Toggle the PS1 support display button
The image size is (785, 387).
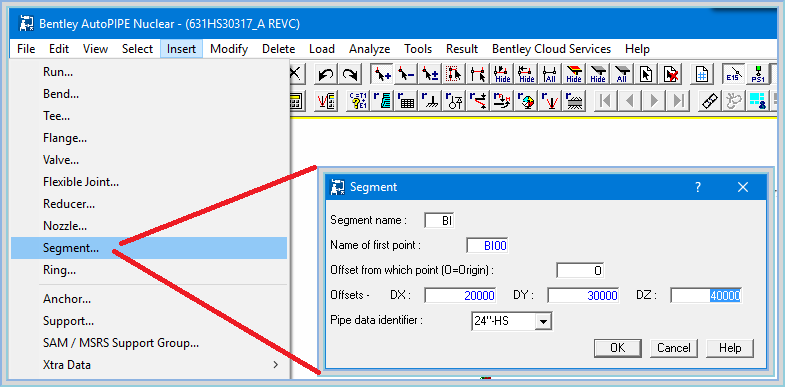point(758,75)
